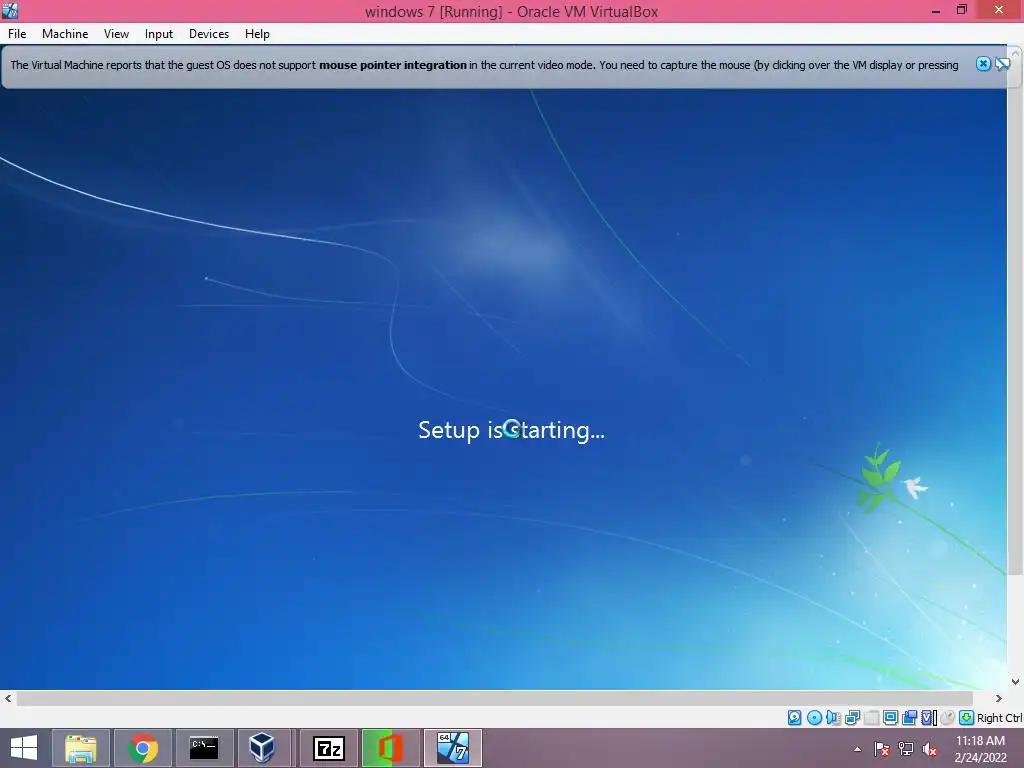Viewport: 1024px width, 768px height.
Task: Click the V processor chip status icon
Action: coord(929,718)
